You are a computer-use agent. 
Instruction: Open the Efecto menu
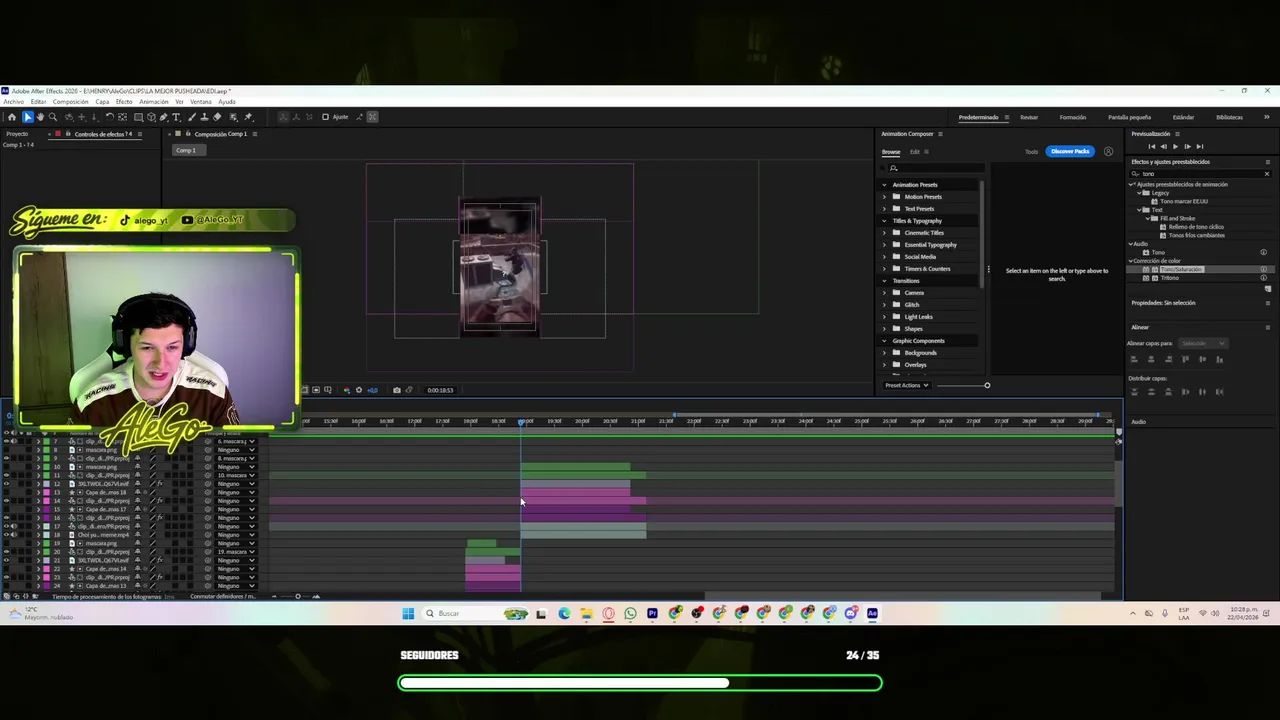coord(124,101)
